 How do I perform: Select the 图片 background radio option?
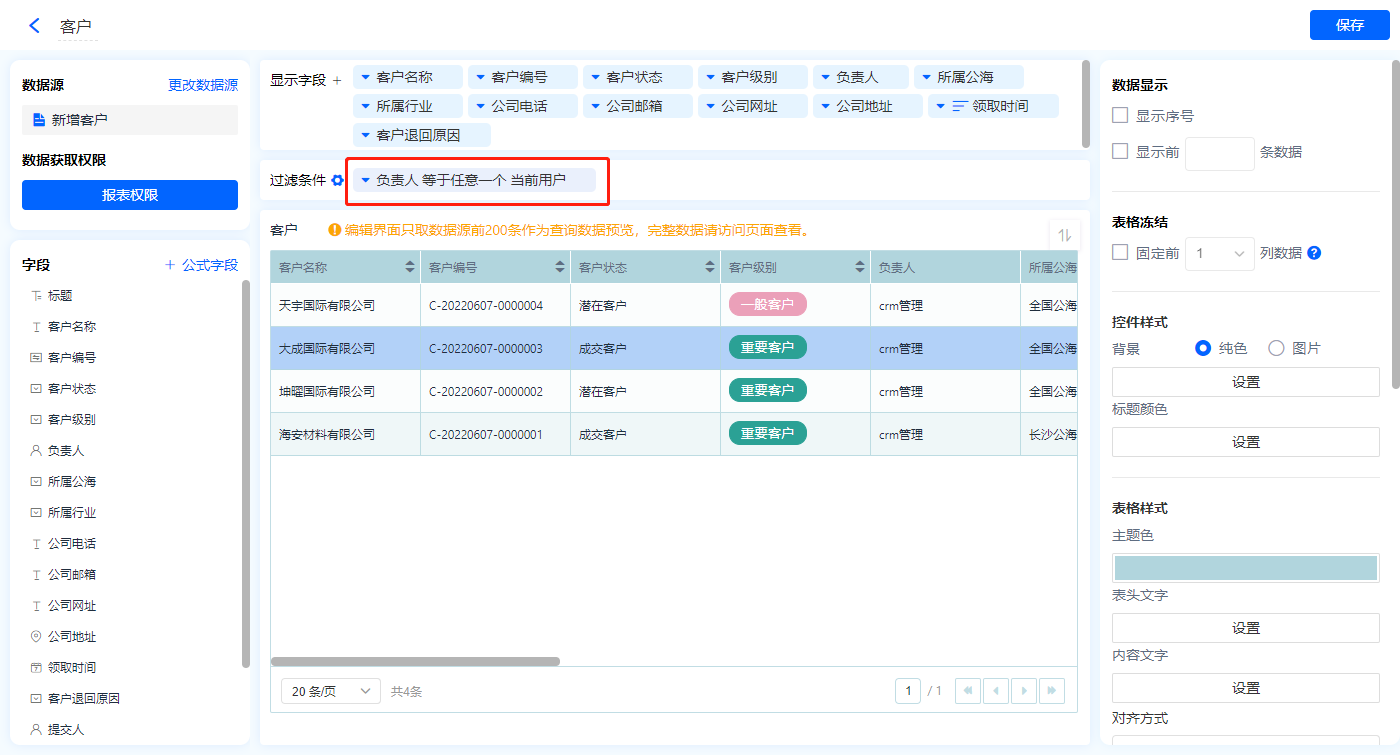point(1277,348)
